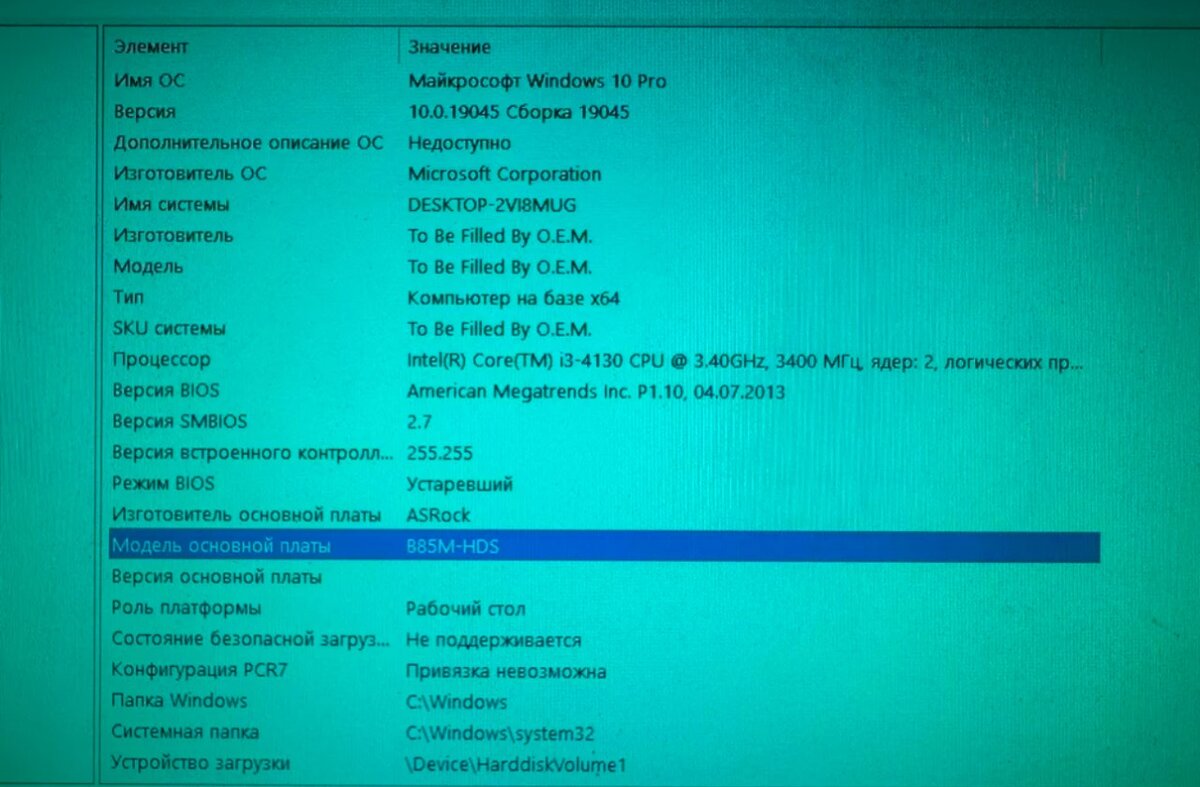Select the "Изготовитель основной платы" row
This screenshot has height=787, width=1200.
[246, 515]
